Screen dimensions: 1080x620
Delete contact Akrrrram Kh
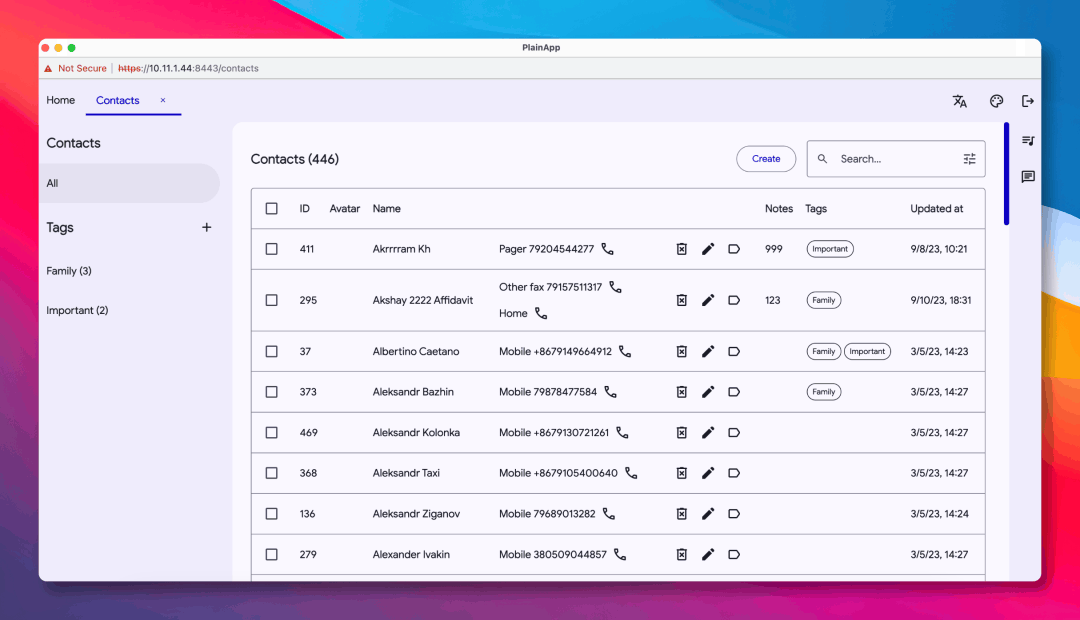click(682, 249)
